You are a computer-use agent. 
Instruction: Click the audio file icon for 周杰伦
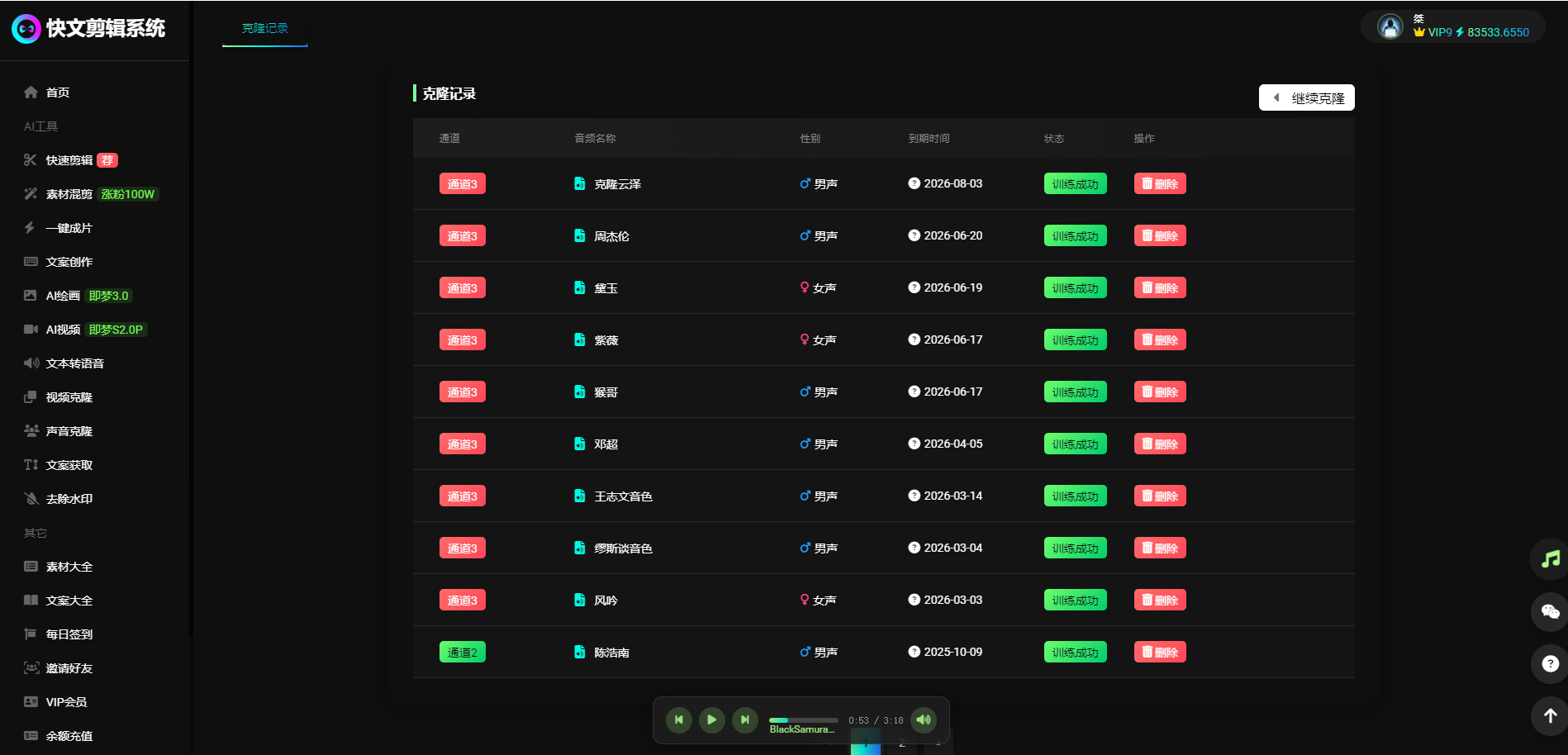pyautogui.click(x=580, y=235)
